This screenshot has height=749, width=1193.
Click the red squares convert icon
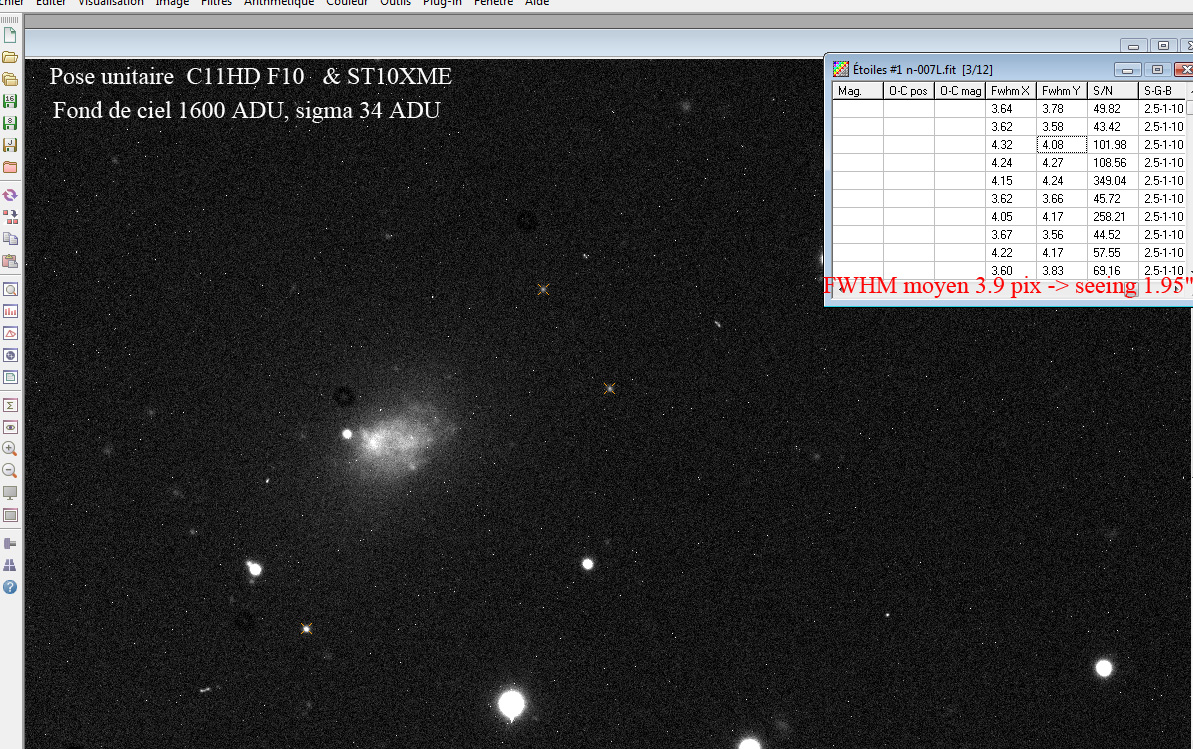[10, 217]
